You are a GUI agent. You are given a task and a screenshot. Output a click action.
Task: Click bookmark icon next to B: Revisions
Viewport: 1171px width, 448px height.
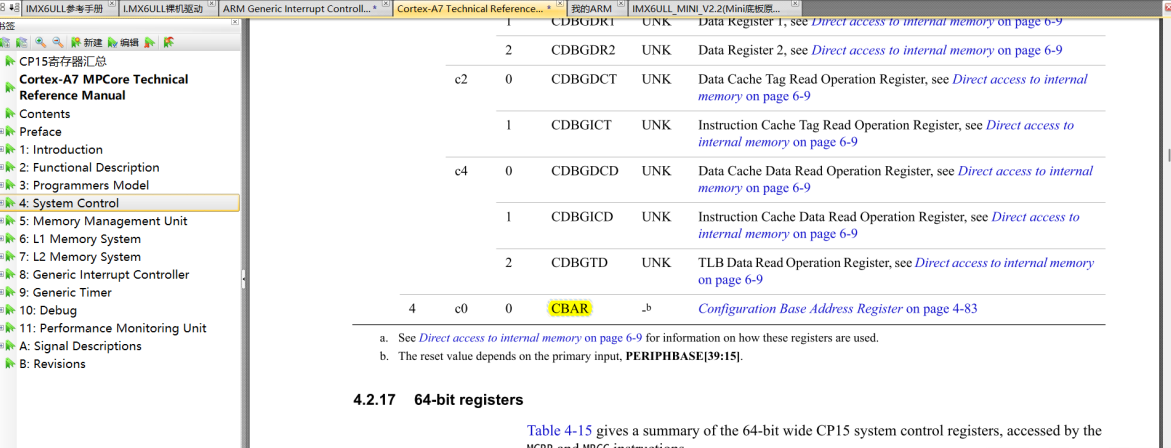click(10, 364)
